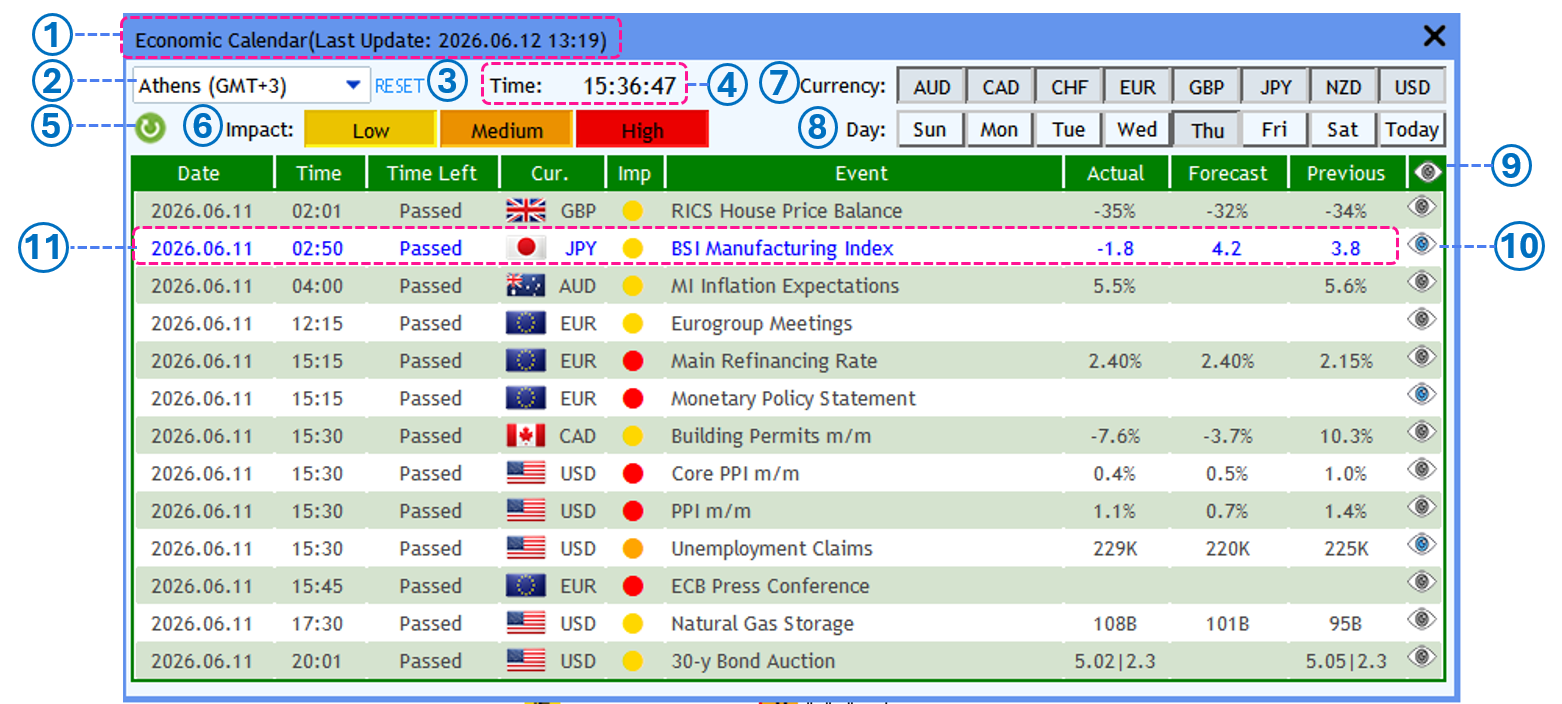Toggle the CHF currency filter
1562x704 pixels.
click(1069, 87)
